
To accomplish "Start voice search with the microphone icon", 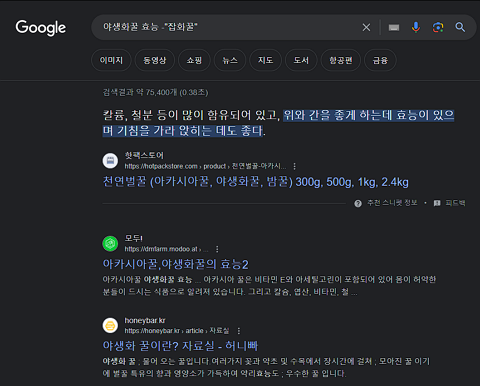I will [416, 27].
